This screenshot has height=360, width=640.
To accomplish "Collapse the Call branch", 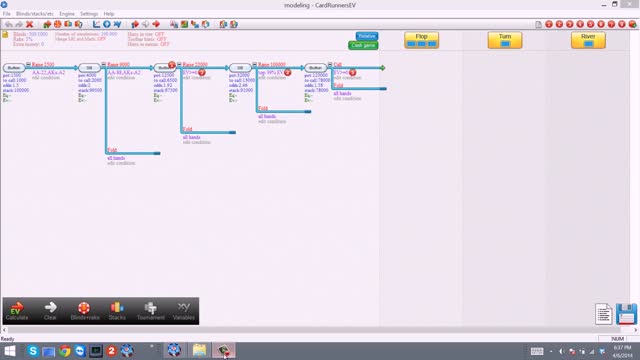I will (330, 64).
